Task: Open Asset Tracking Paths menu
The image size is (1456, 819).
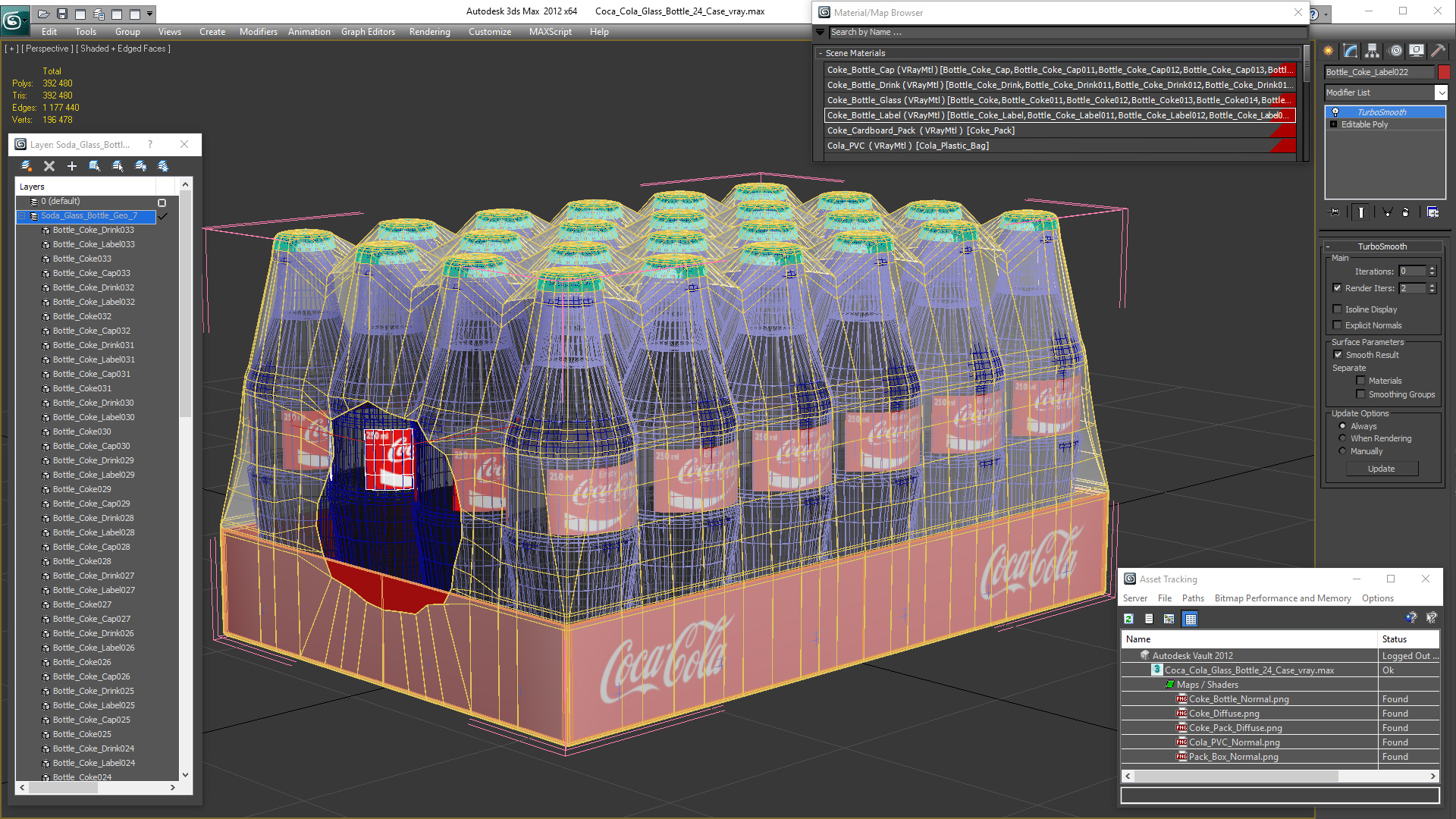Action: (1193, 598)
